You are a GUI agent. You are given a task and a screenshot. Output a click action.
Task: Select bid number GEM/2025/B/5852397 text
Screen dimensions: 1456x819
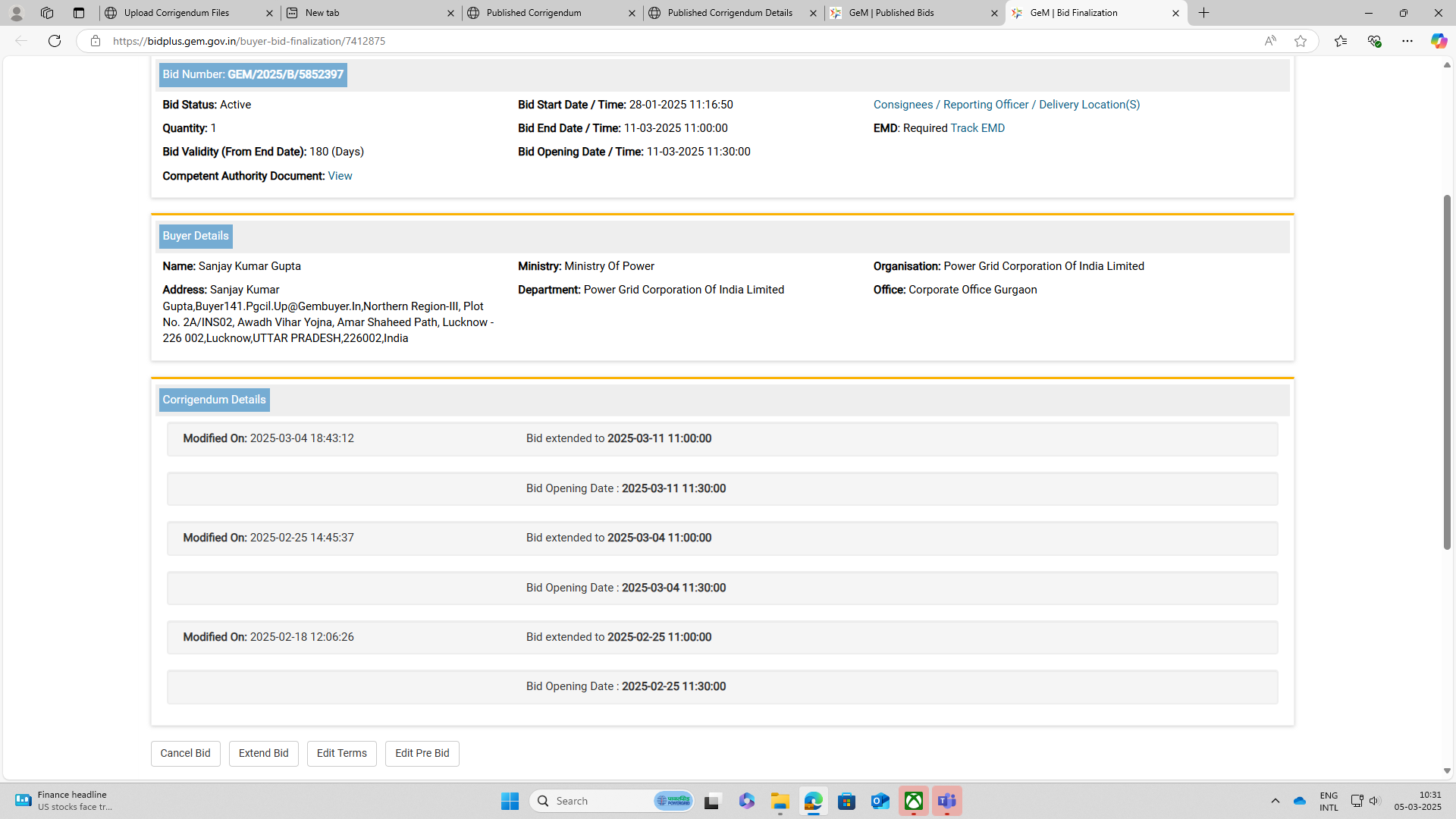(285, 74)
